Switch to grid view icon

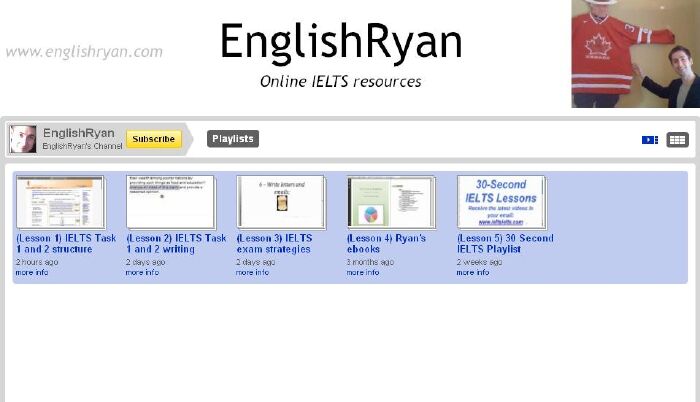[x=677, y=140]
